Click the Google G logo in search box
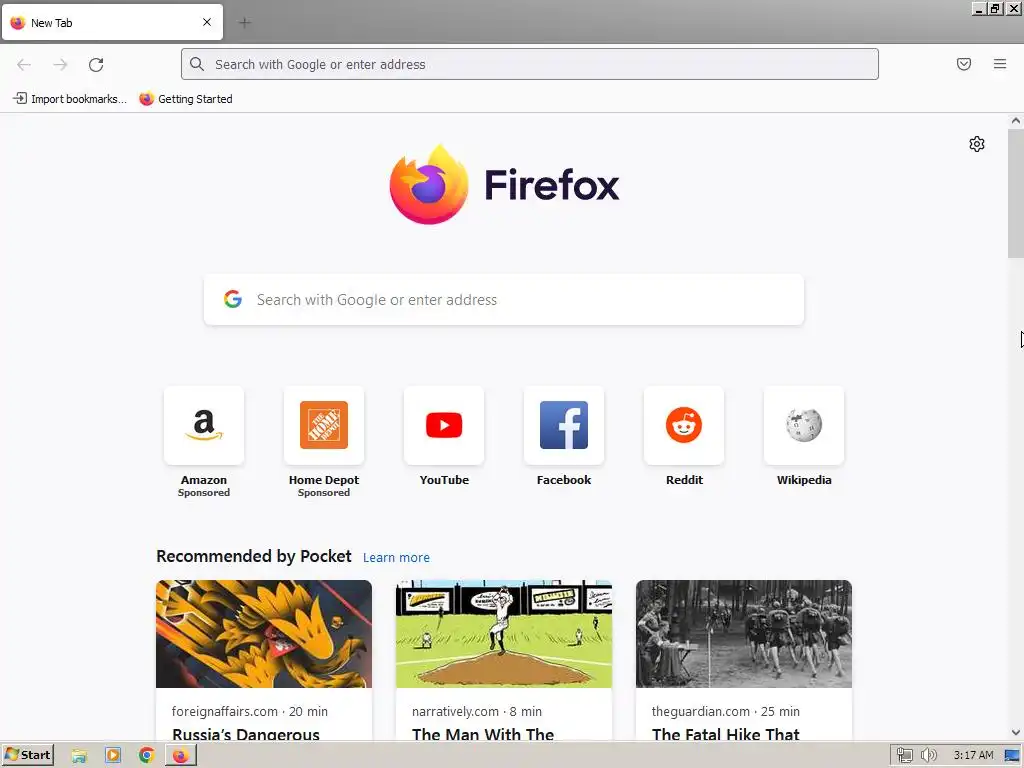The image size is (1024, 768). tap(233, 300)
